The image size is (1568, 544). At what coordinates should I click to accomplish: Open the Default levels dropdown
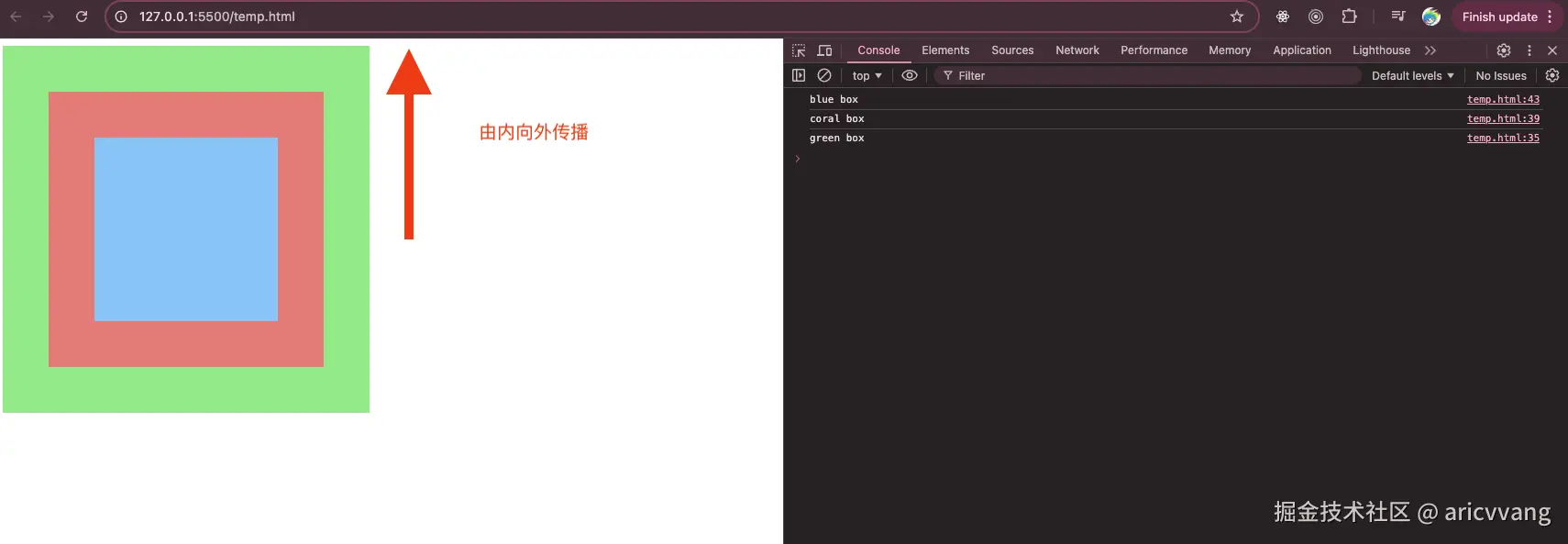pos(1412,76)
